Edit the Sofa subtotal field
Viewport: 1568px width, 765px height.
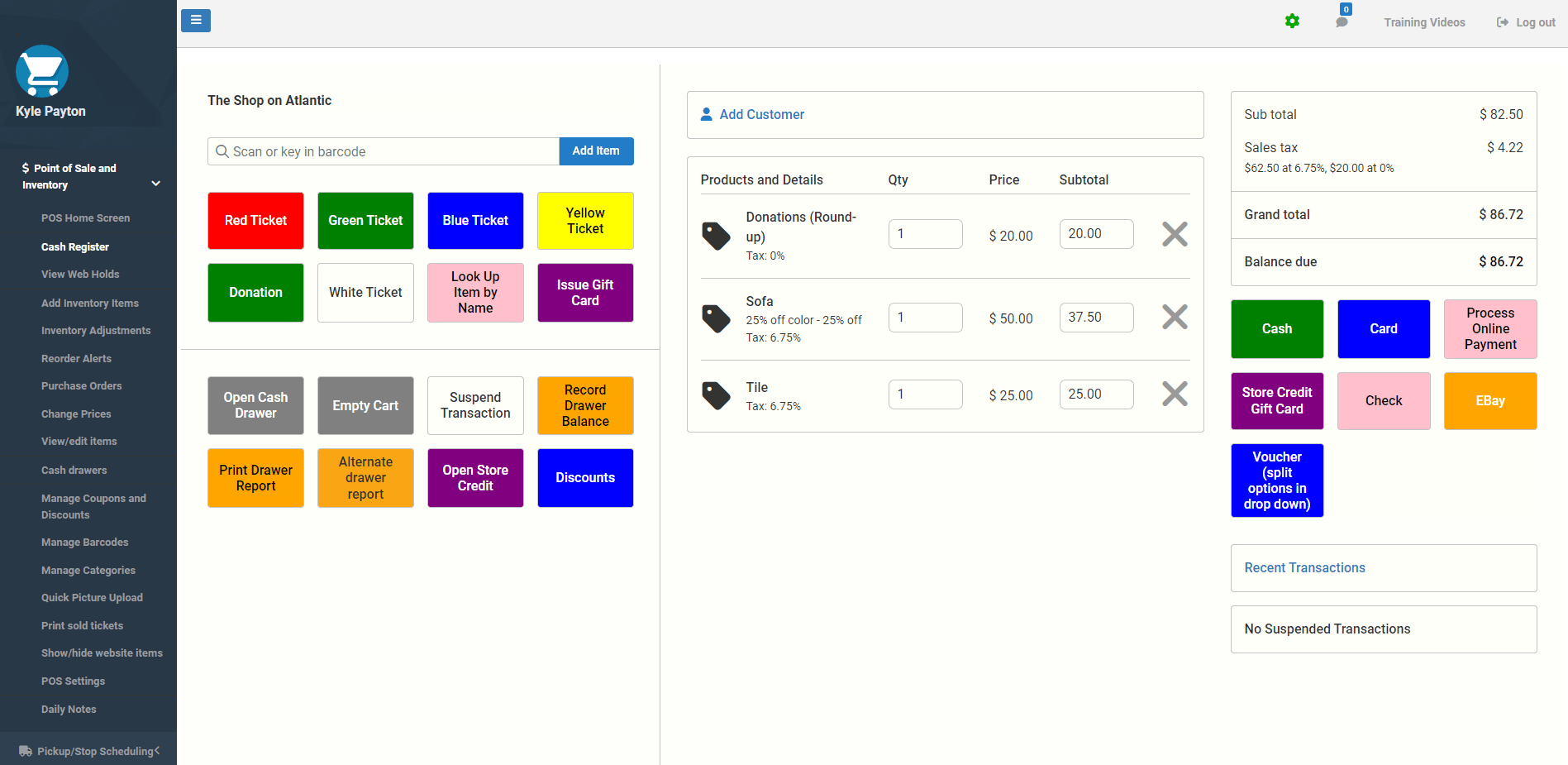pos(1096,318)
